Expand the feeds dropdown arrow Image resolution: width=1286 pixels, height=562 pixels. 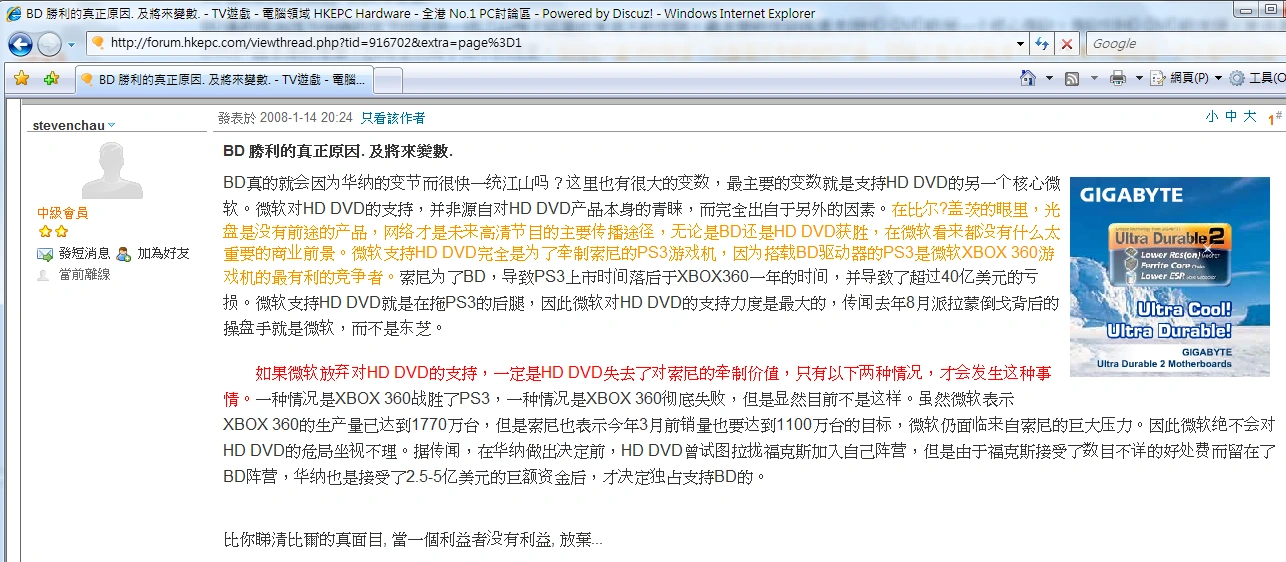1093,78
